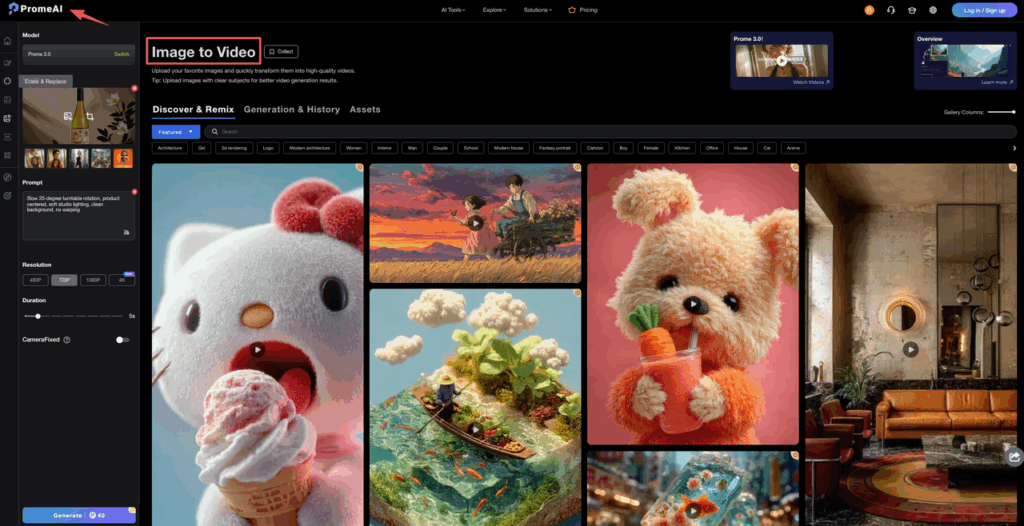Open the Watch Videos link
This screenshot has width=1024, height=526.
click(x=811, y=82)
